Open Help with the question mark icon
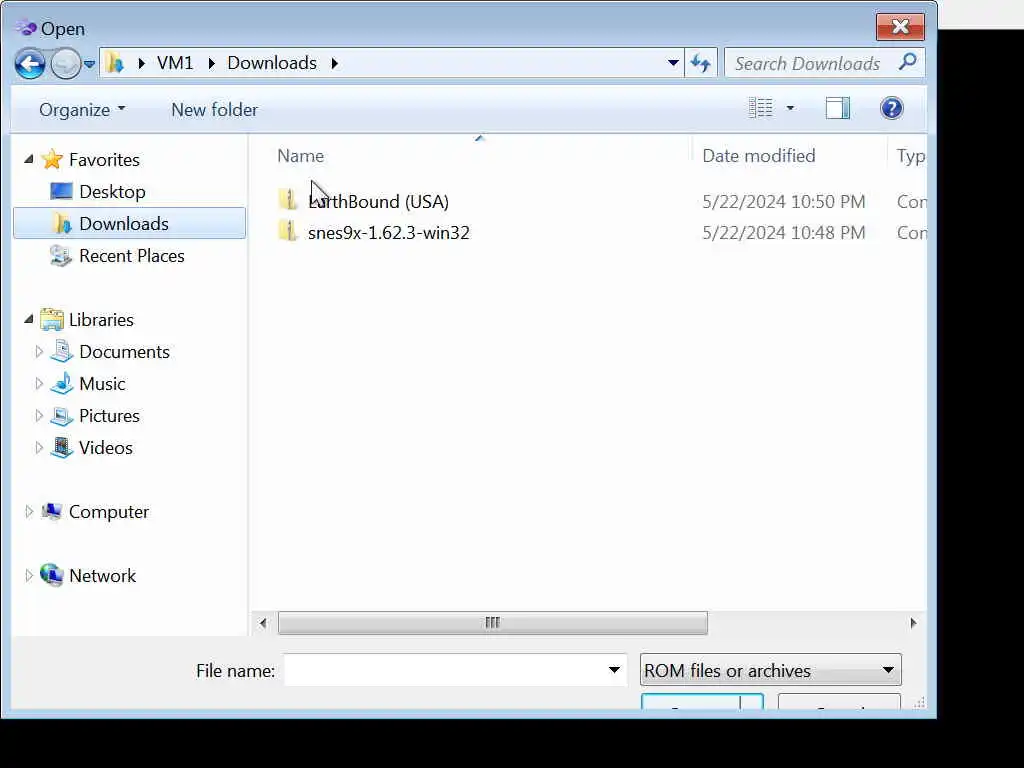 tap(891, 108)
